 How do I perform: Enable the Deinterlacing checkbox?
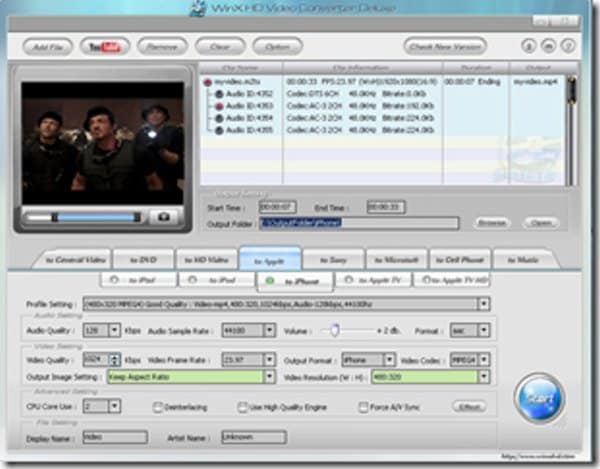pyautogui.click(x=157, y=407)
